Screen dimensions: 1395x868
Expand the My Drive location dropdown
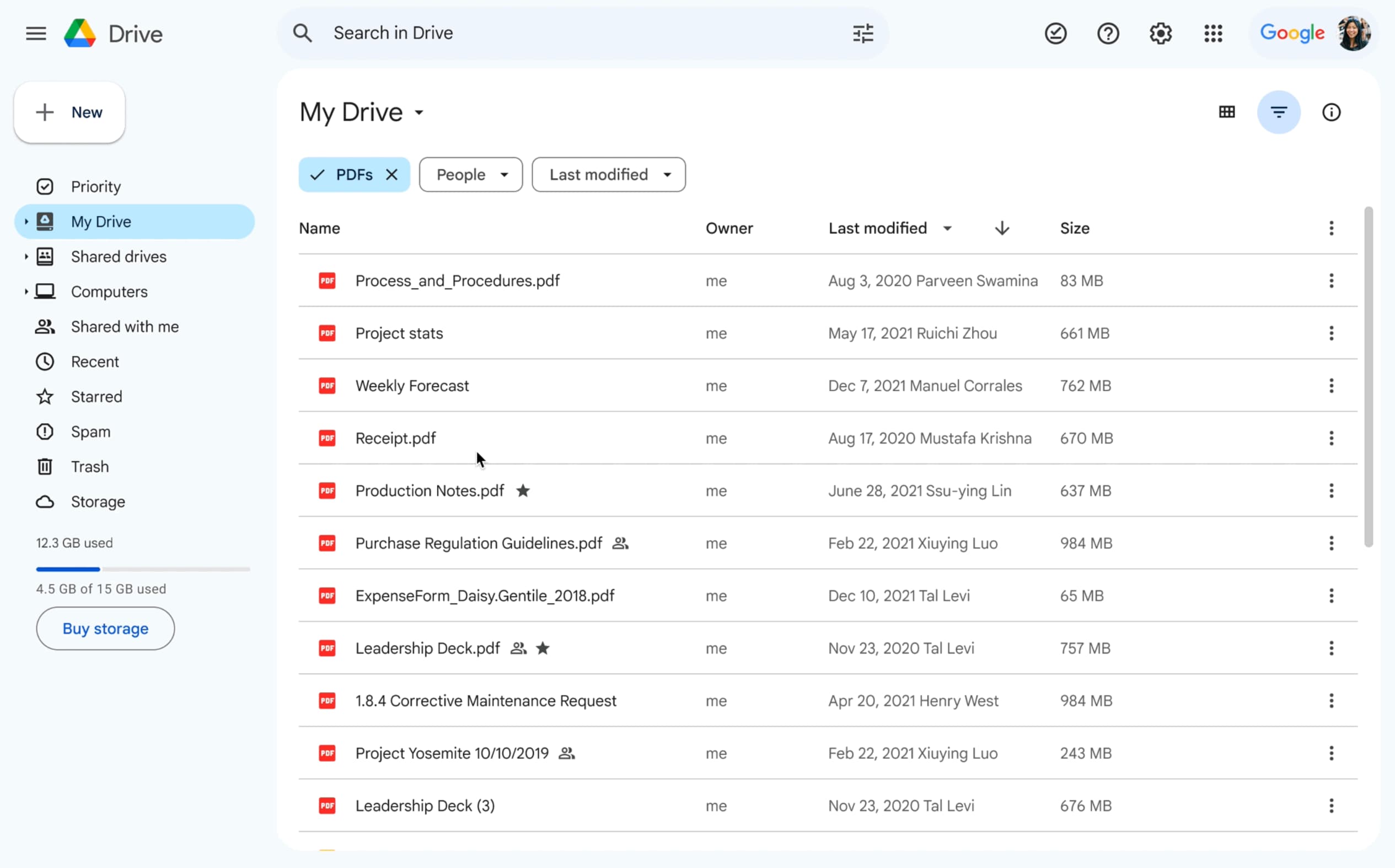pos(419,112)
